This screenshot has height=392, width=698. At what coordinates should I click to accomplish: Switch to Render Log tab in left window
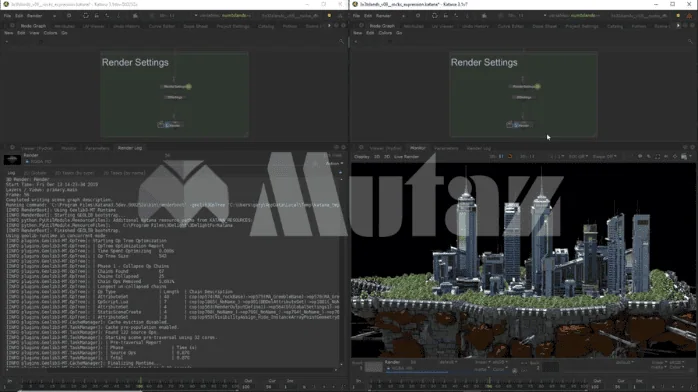click(x=130, y=148)
